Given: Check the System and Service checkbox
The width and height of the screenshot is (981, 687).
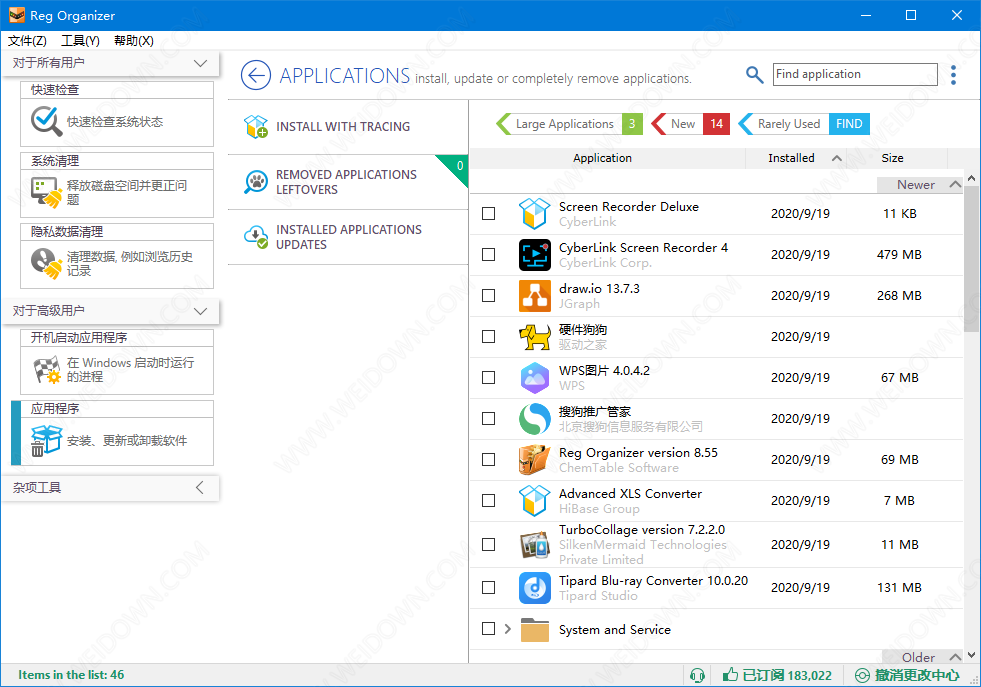Looking at the screenshot, I should pyautogui.click(x=489, y=629).
